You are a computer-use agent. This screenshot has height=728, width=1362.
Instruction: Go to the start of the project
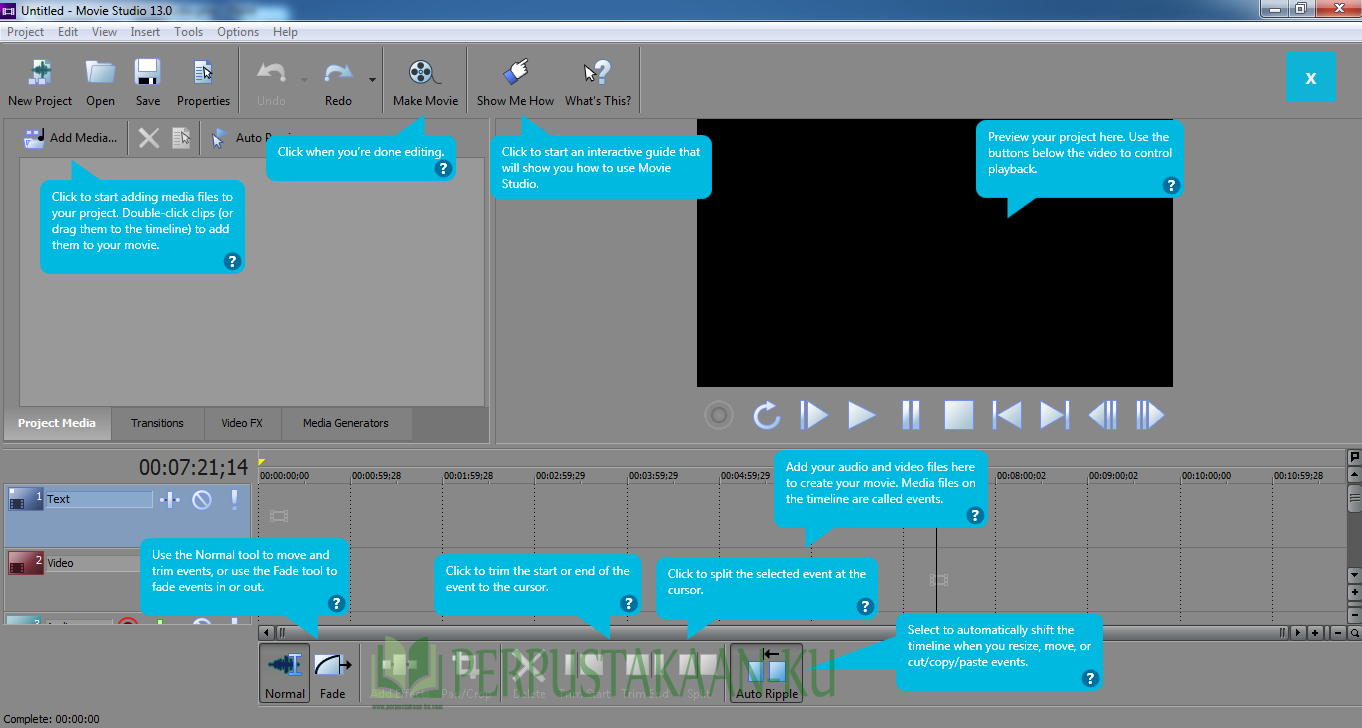1006,415
